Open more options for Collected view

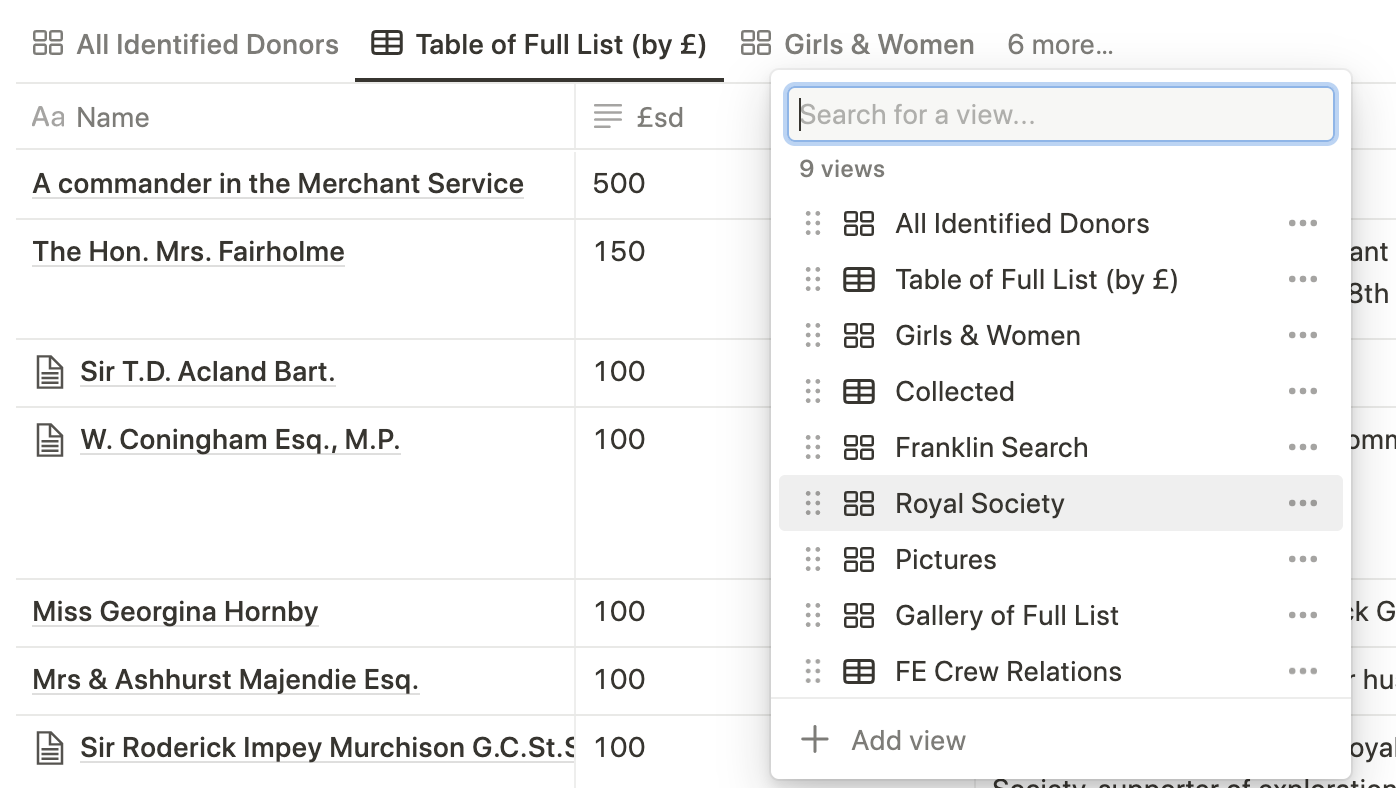click(x=1302, y=391)
